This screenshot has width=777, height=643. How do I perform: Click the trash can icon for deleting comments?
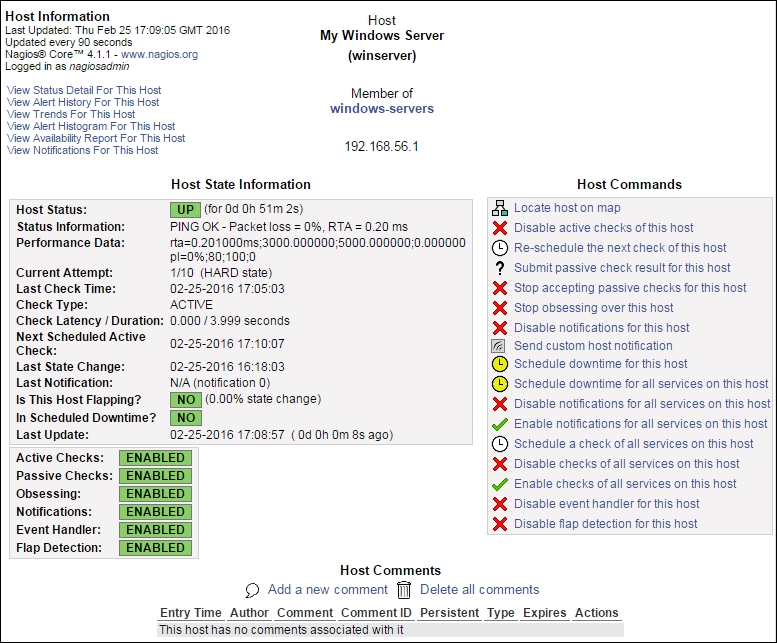404,590
